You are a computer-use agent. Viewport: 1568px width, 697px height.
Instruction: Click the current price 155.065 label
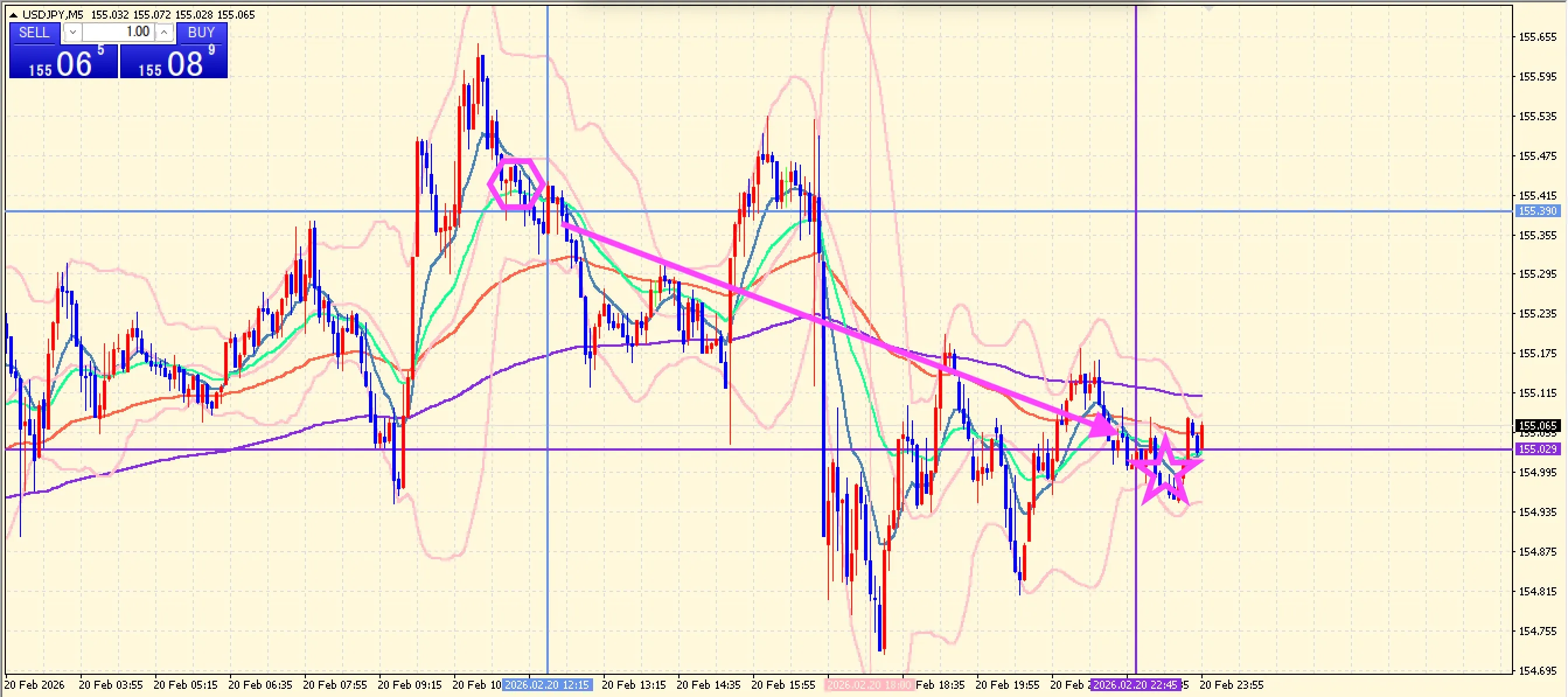pyautogui.click(x=1537, y=426)
